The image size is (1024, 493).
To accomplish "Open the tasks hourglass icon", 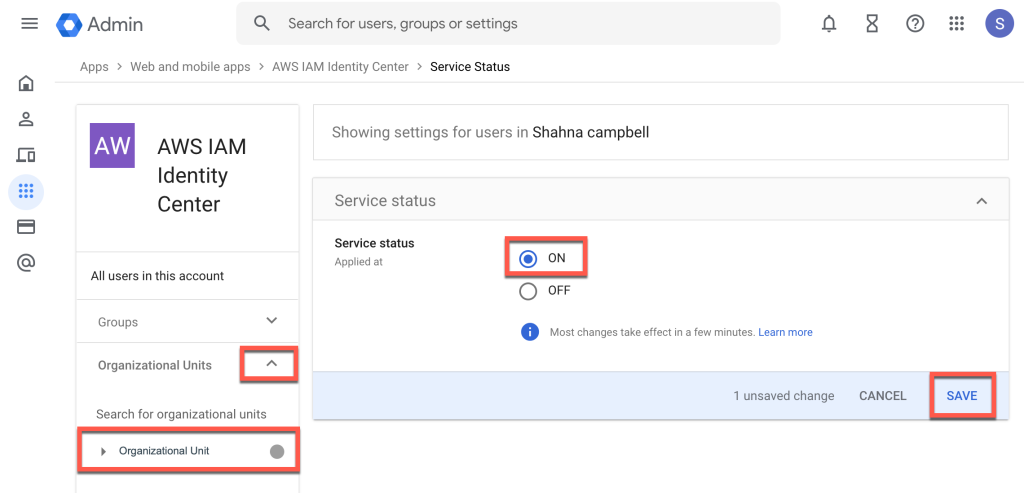I will 872,24.
